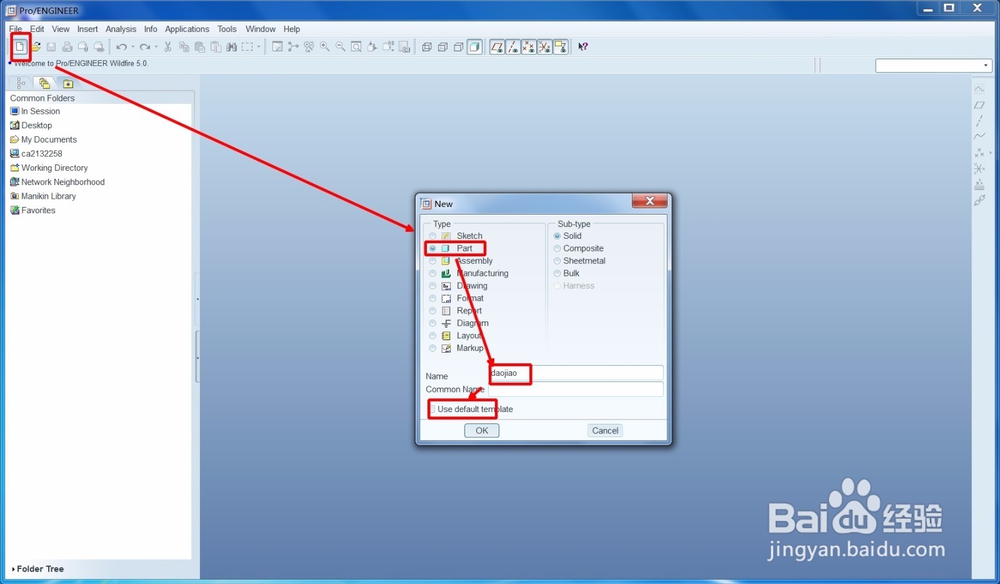Open the Applications menu
Image resolution: width=1000 pixels, height=584 pixels.
187,29
